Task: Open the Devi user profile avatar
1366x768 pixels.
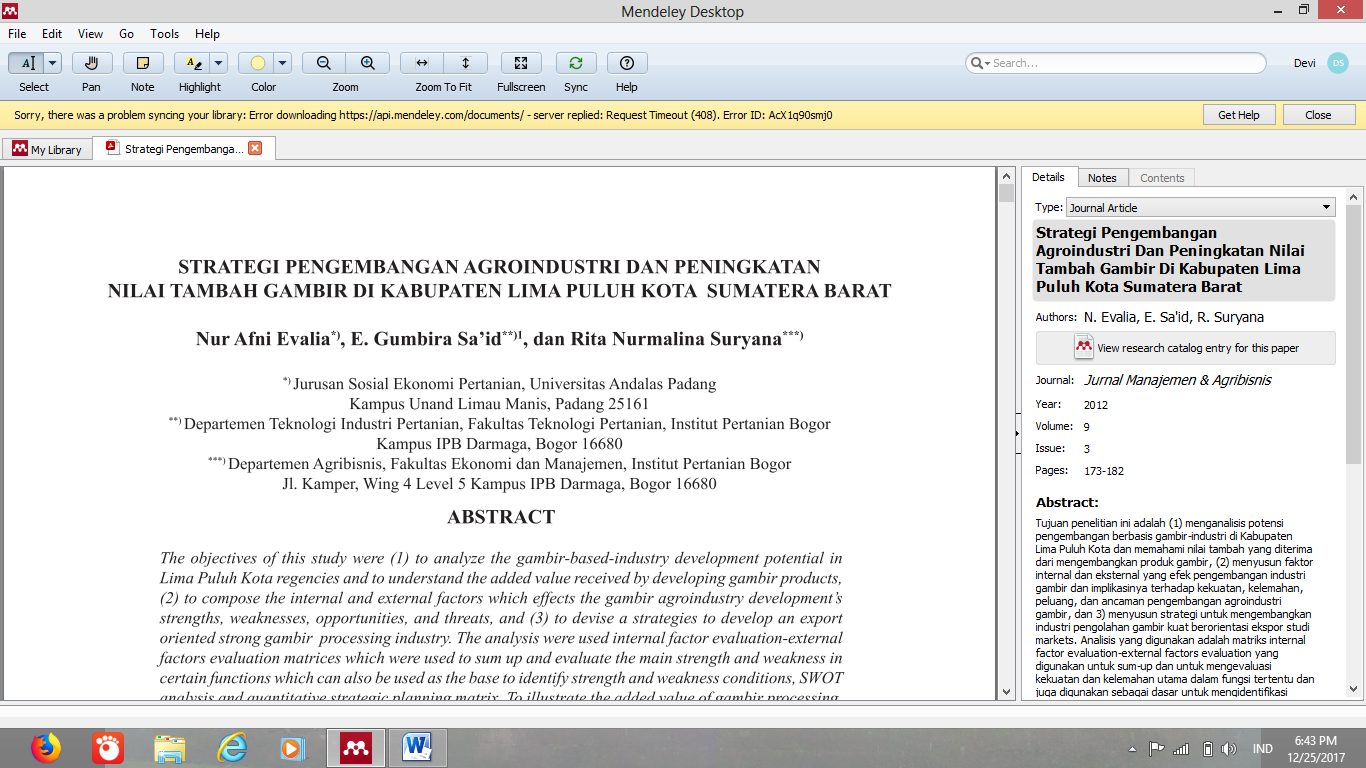Action: tap(1338, 63)
